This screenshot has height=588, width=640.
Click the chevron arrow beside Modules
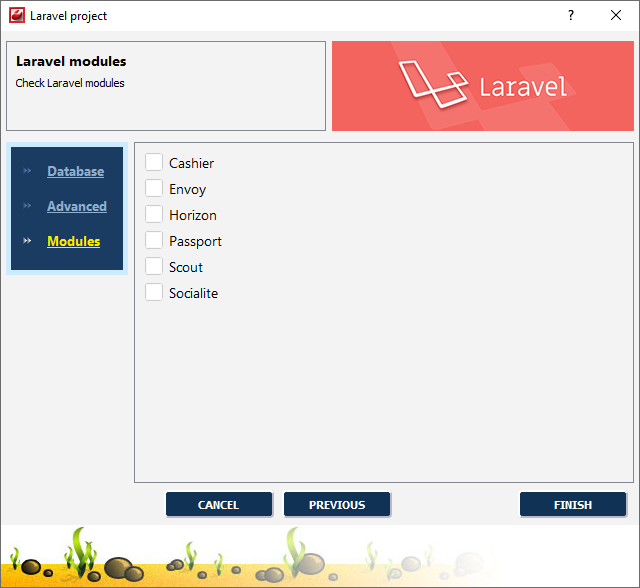[27, 241]
